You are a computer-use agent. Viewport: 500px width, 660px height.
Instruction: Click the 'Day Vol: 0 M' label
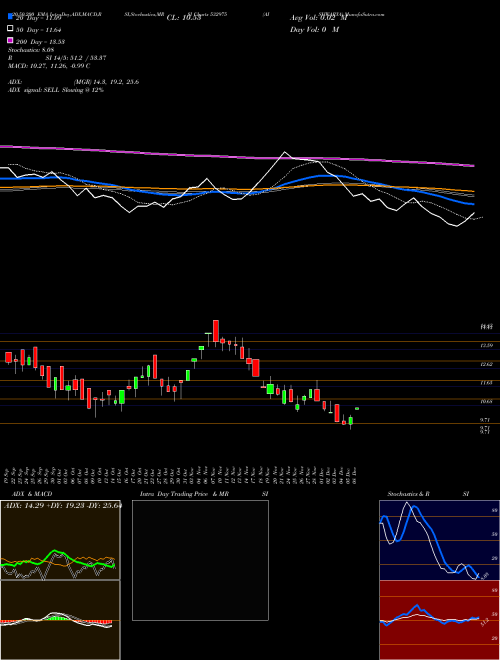point(314,30)
